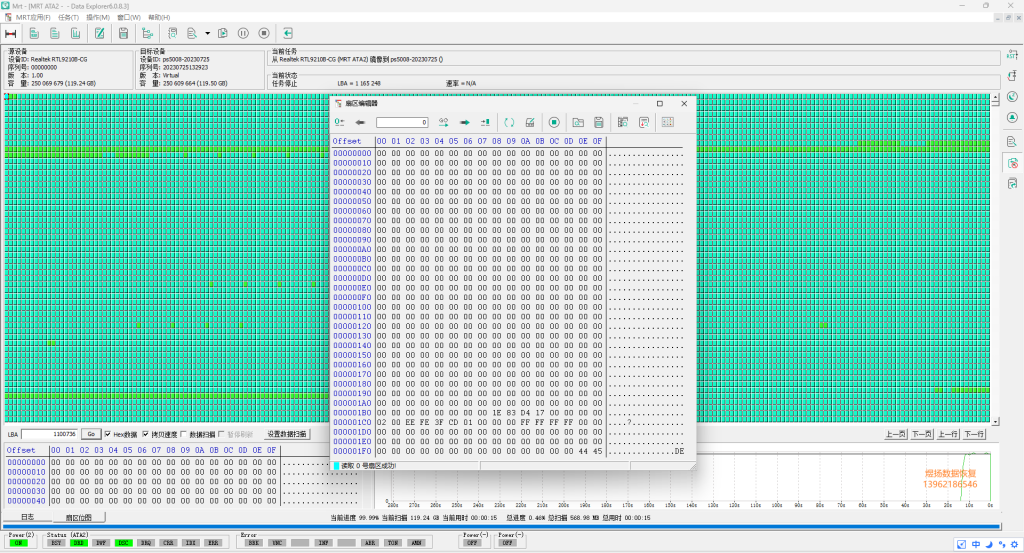Click the bar-chart document icon in main toolbar
Image resolution: width=1024 pixels, height=553 pixels.
pyautogui.click(x=76, y=33)
